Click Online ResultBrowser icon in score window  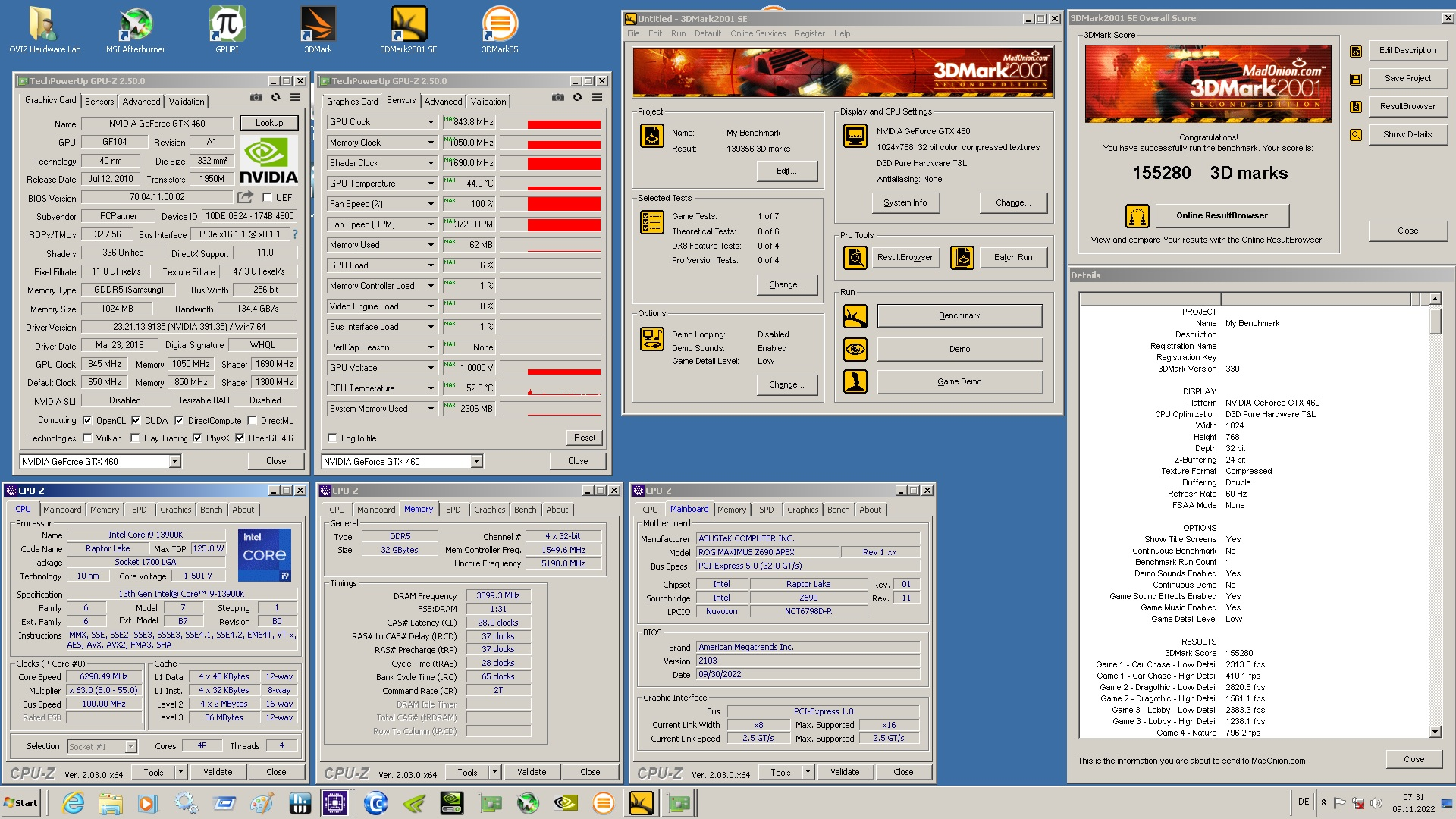click(1137, 216)
